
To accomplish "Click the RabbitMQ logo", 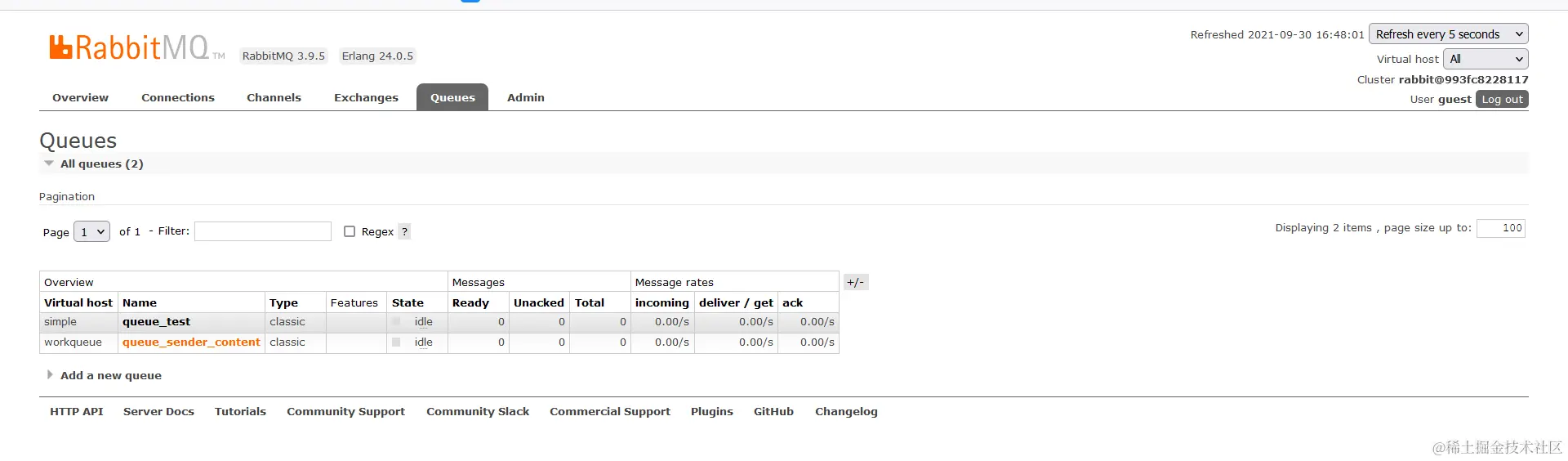I will click(x=136, y=47).
